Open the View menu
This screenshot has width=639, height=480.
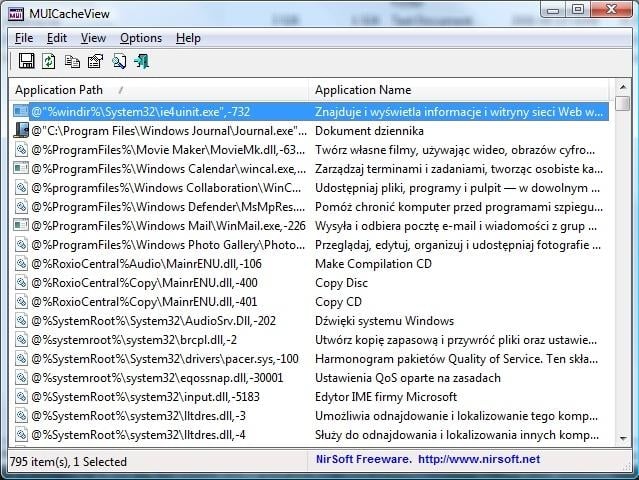[93, 38]
